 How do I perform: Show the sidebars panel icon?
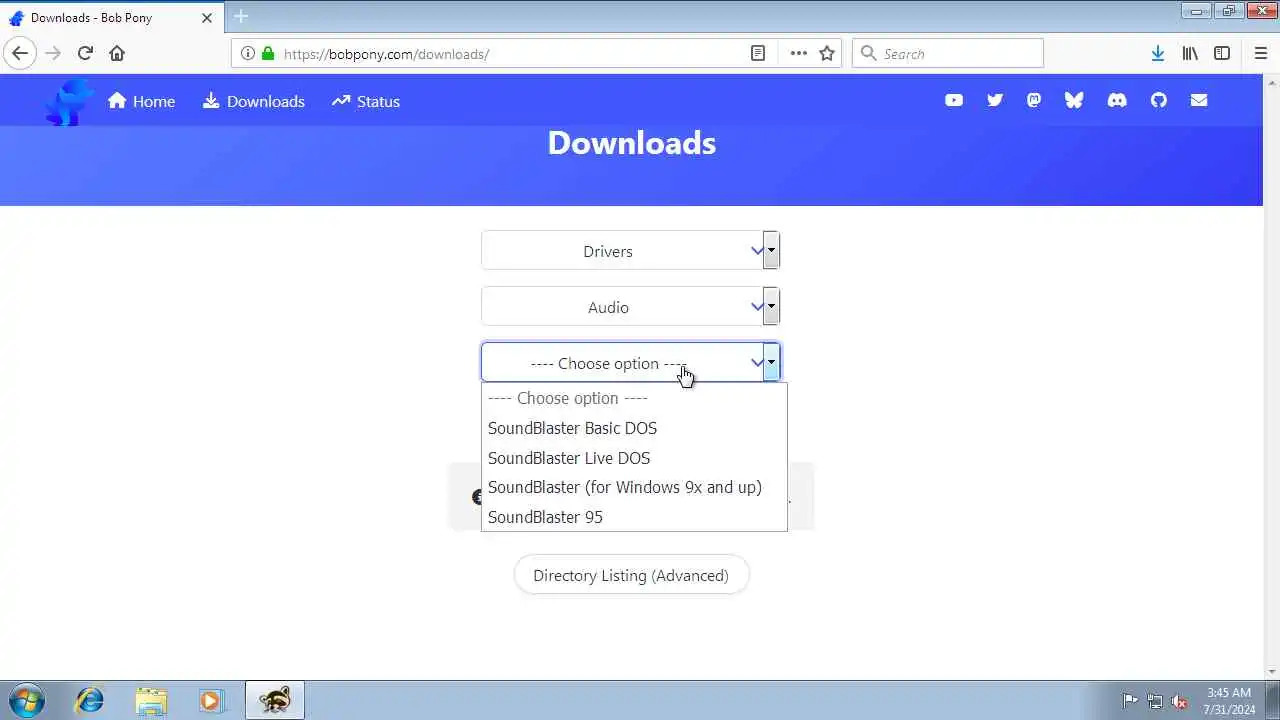(x=1222, y=53)
